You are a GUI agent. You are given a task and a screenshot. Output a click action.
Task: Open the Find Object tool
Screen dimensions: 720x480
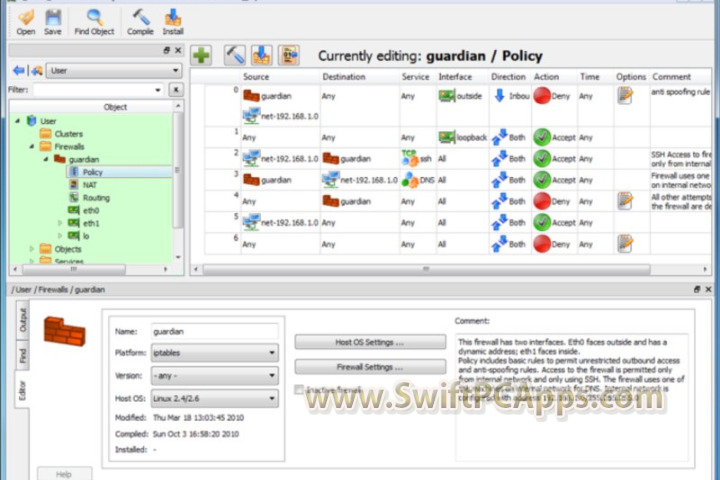[94, 22]
